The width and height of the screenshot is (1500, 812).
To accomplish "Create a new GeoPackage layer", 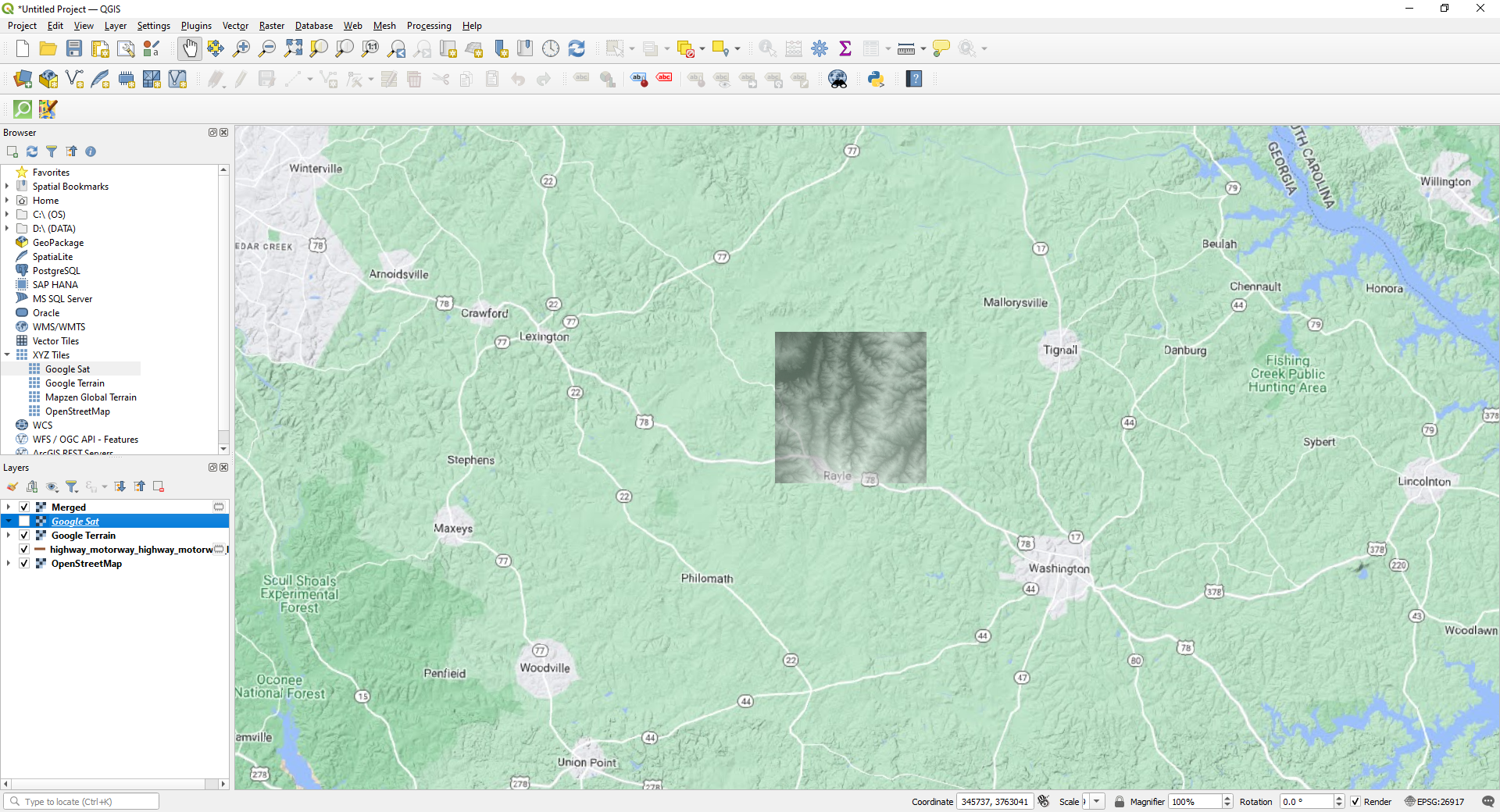I will point(48,79).
